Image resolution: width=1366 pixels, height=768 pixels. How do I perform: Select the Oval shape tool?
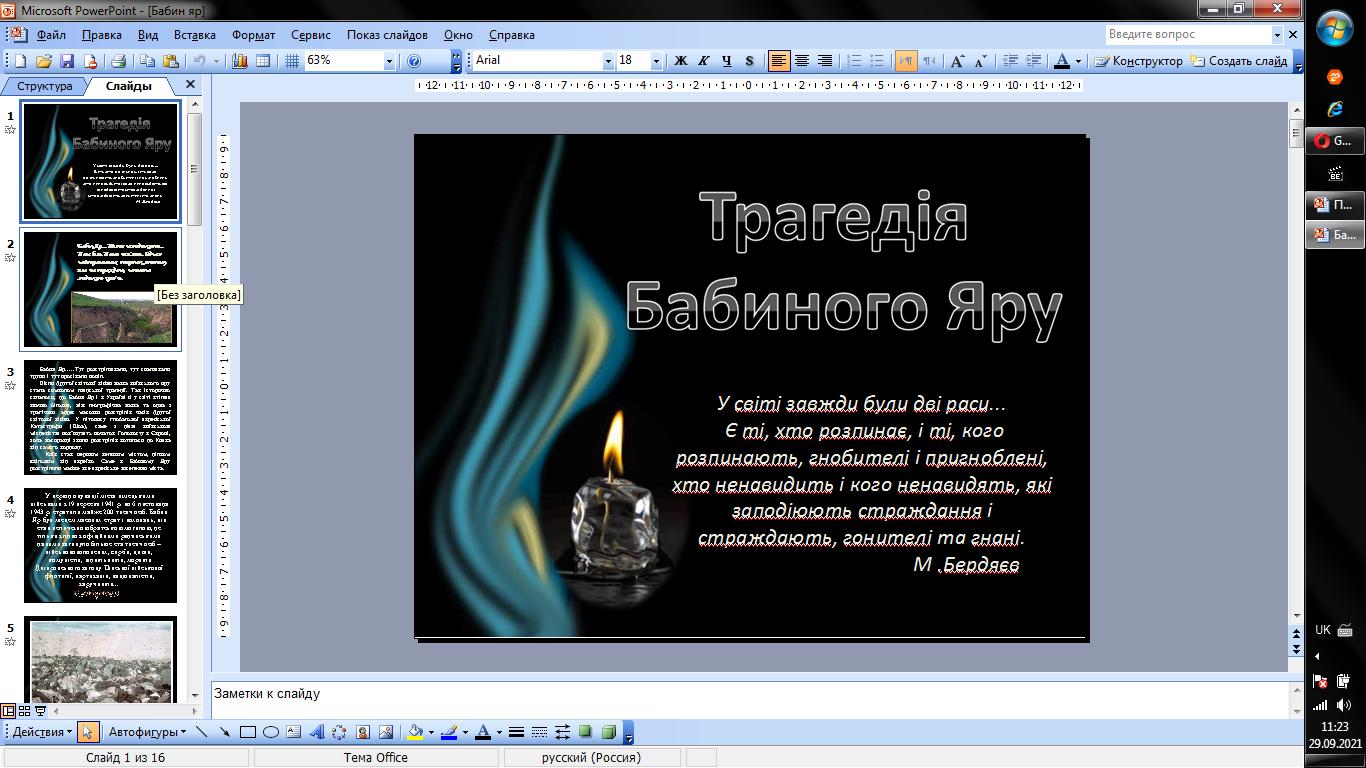(x=270, y=732)
